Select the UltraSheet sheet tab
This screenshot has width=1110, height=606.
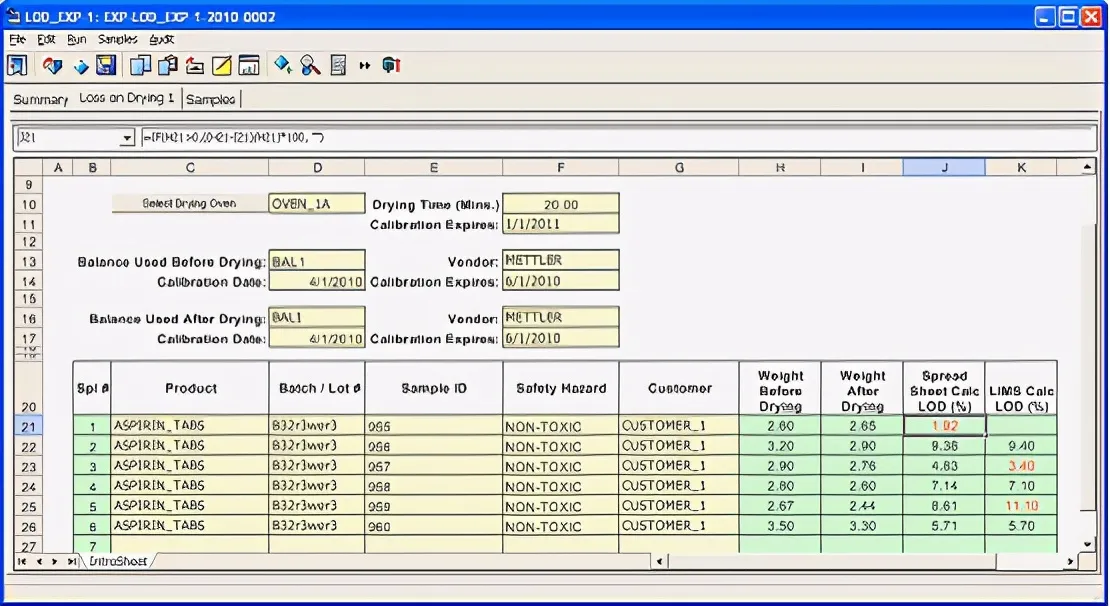pyautogui.click(x=118, y=561)
